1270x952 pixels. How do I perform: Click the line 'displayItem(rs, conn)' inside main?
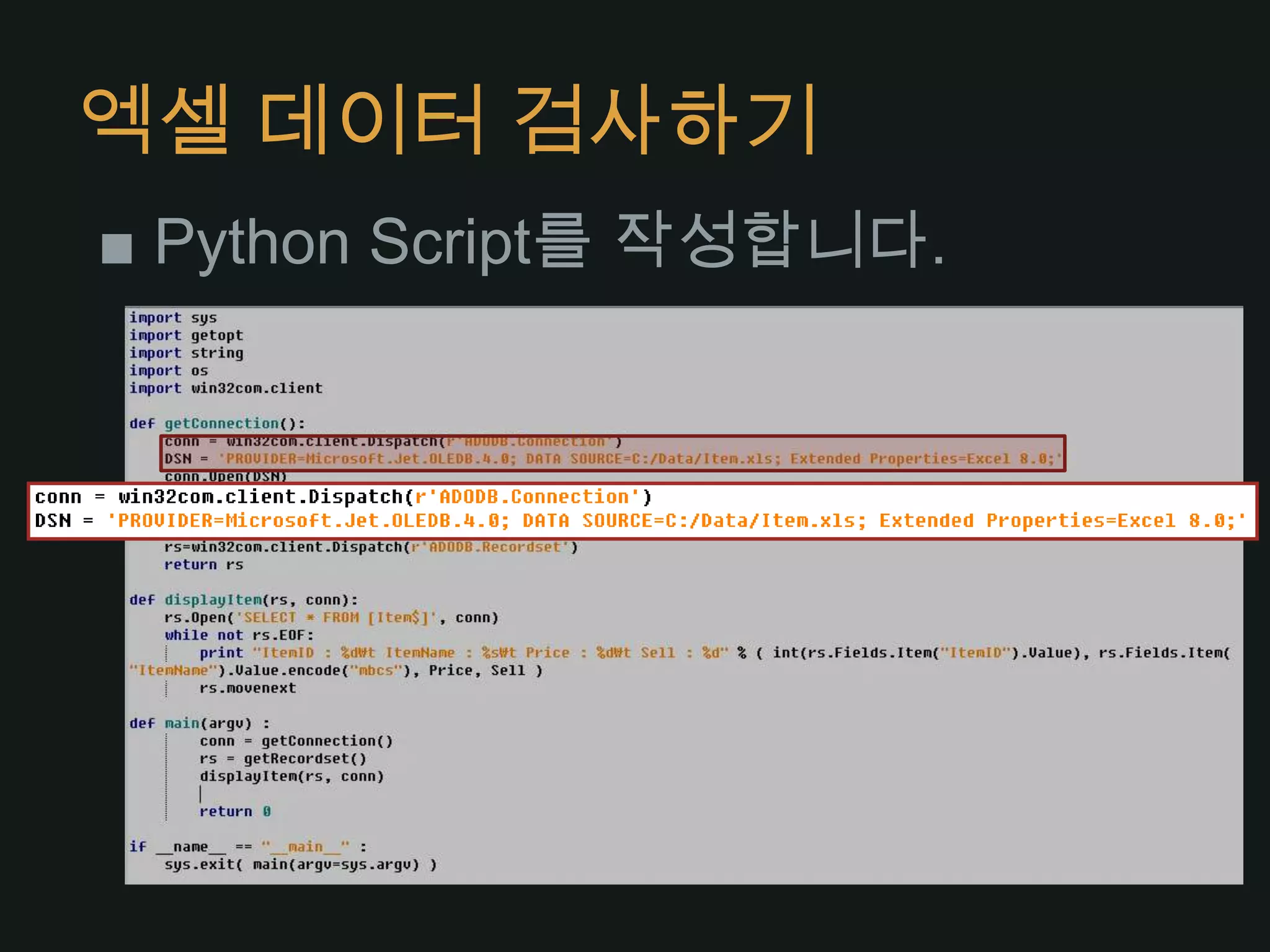click(291, 777)
